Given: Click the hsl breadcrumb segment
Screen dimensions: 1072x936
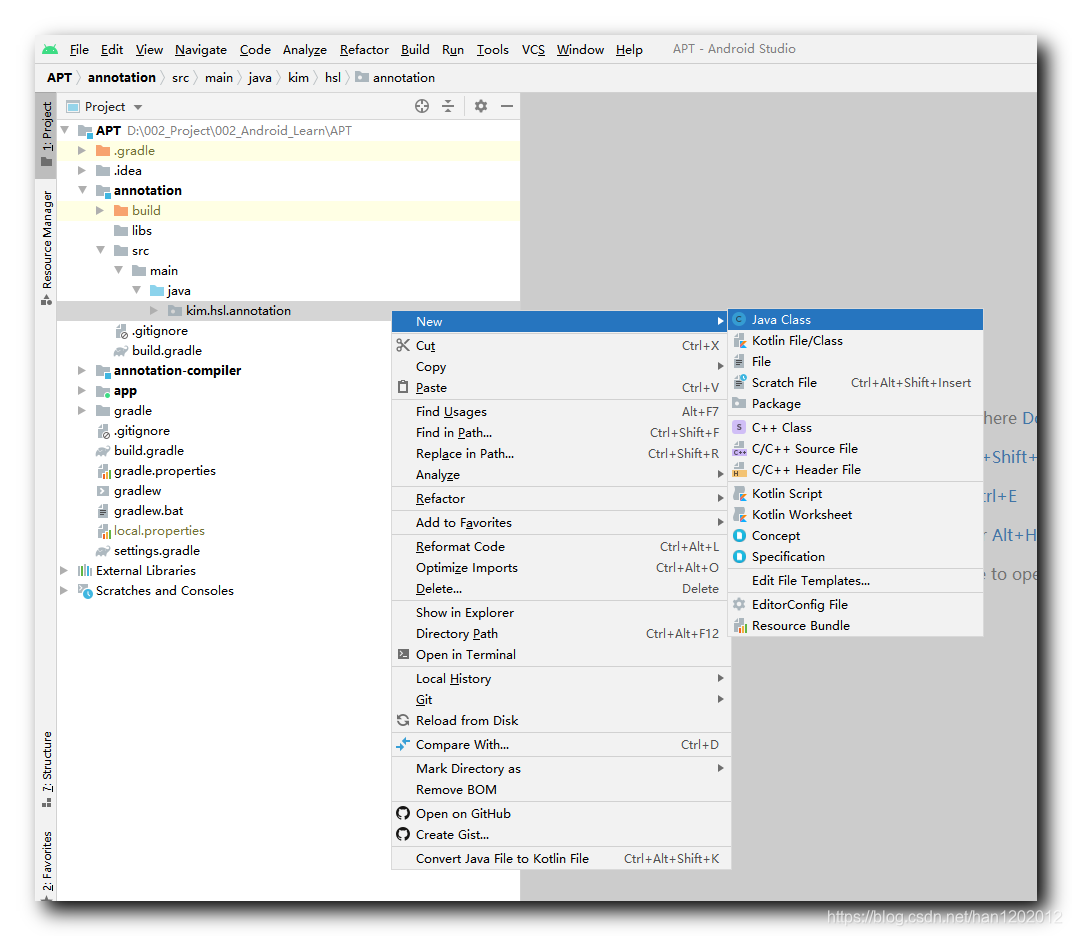Looking at the screenshot, I should coord(333,78).
